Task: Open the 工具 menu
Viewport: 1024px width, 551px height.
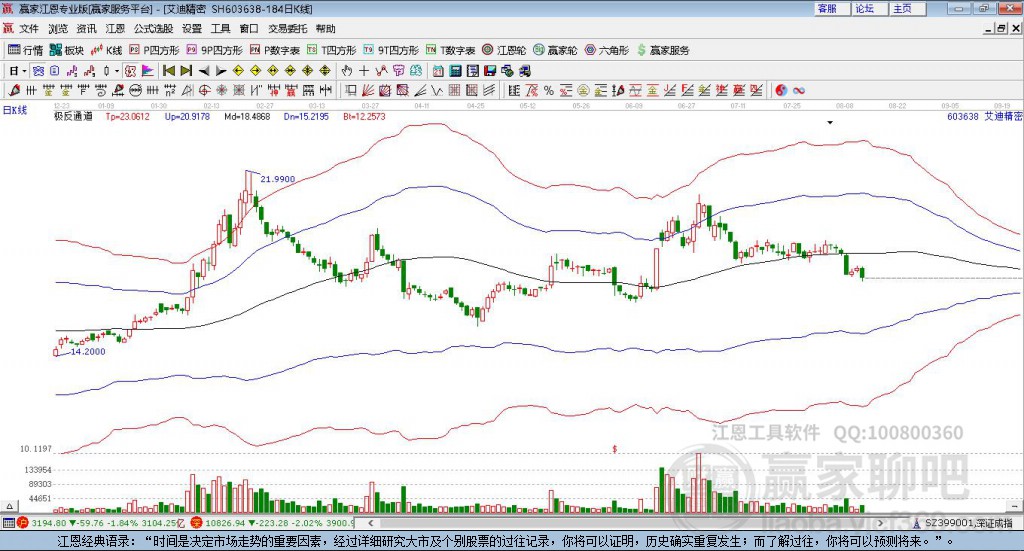Action: click(220, 29)
